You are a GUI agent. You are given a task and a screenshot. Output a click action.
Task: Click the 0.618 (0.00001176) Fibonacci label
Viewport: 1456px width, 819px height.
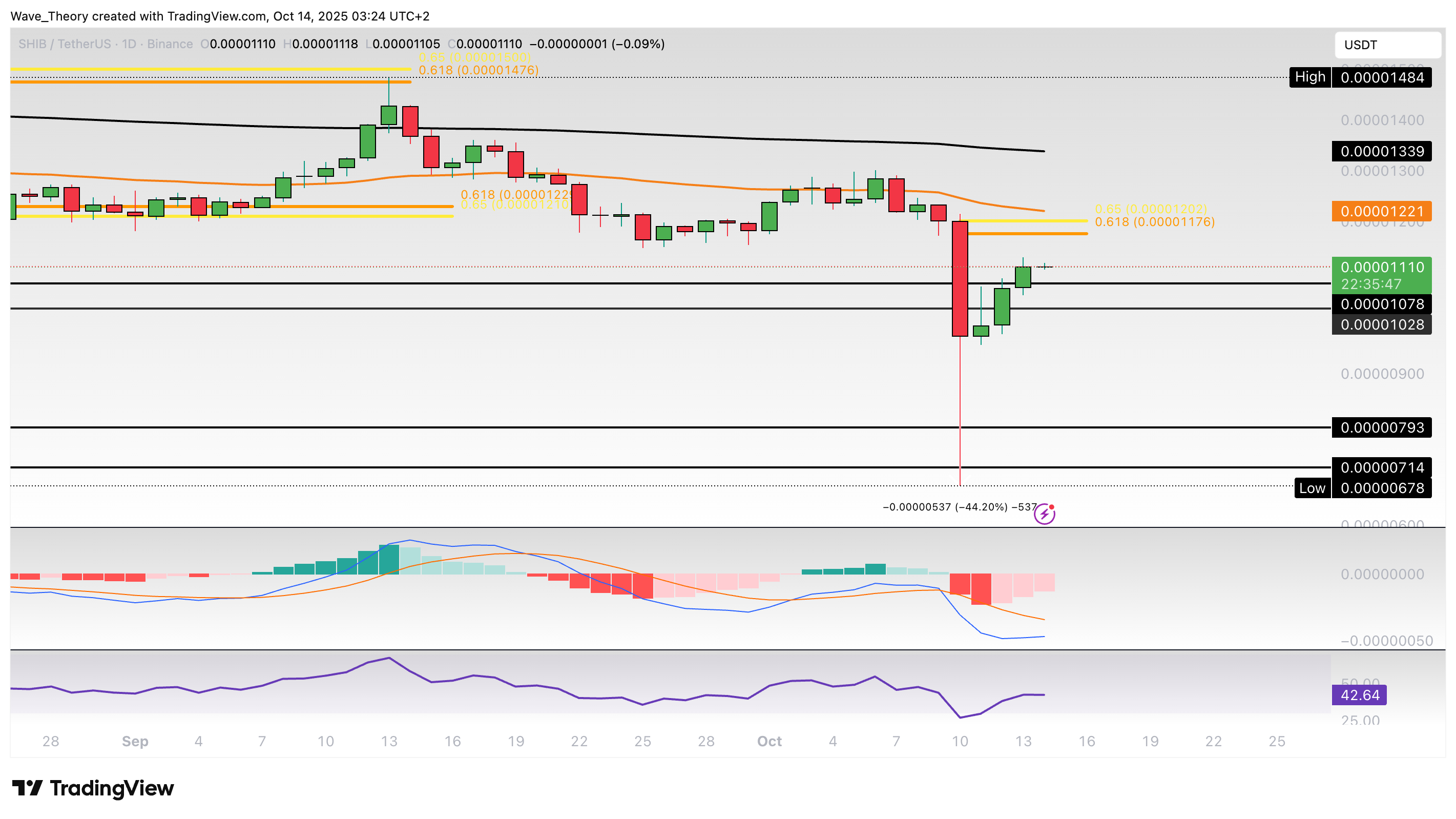(x=1154, y=222)
